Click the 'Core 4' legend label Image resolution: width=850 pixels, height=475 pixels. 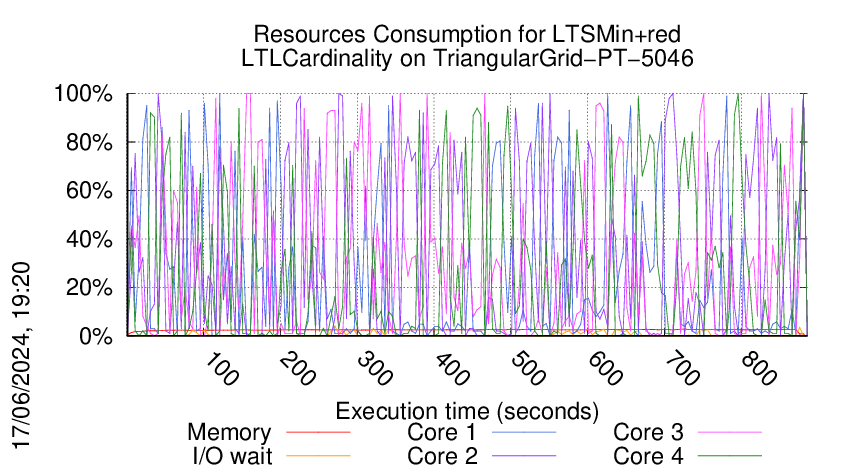(648, 456)
